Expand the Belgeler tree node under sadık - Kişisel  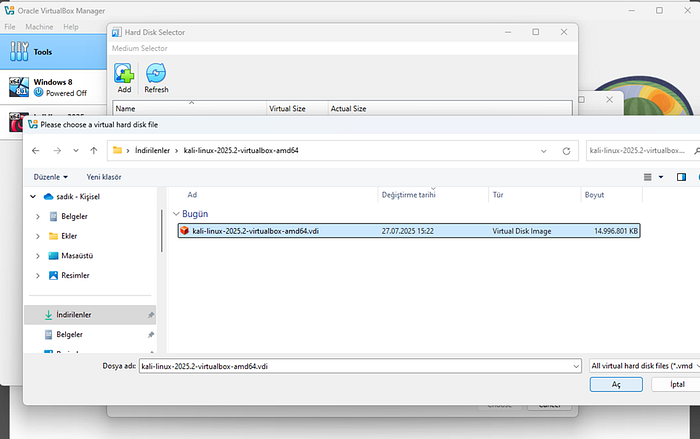38,217
